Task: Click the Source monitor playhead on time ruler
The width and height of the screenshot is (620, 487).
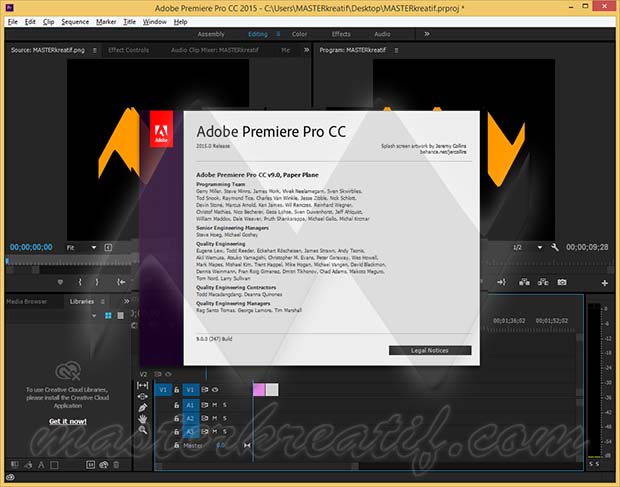Action: [x=7, y=260]
